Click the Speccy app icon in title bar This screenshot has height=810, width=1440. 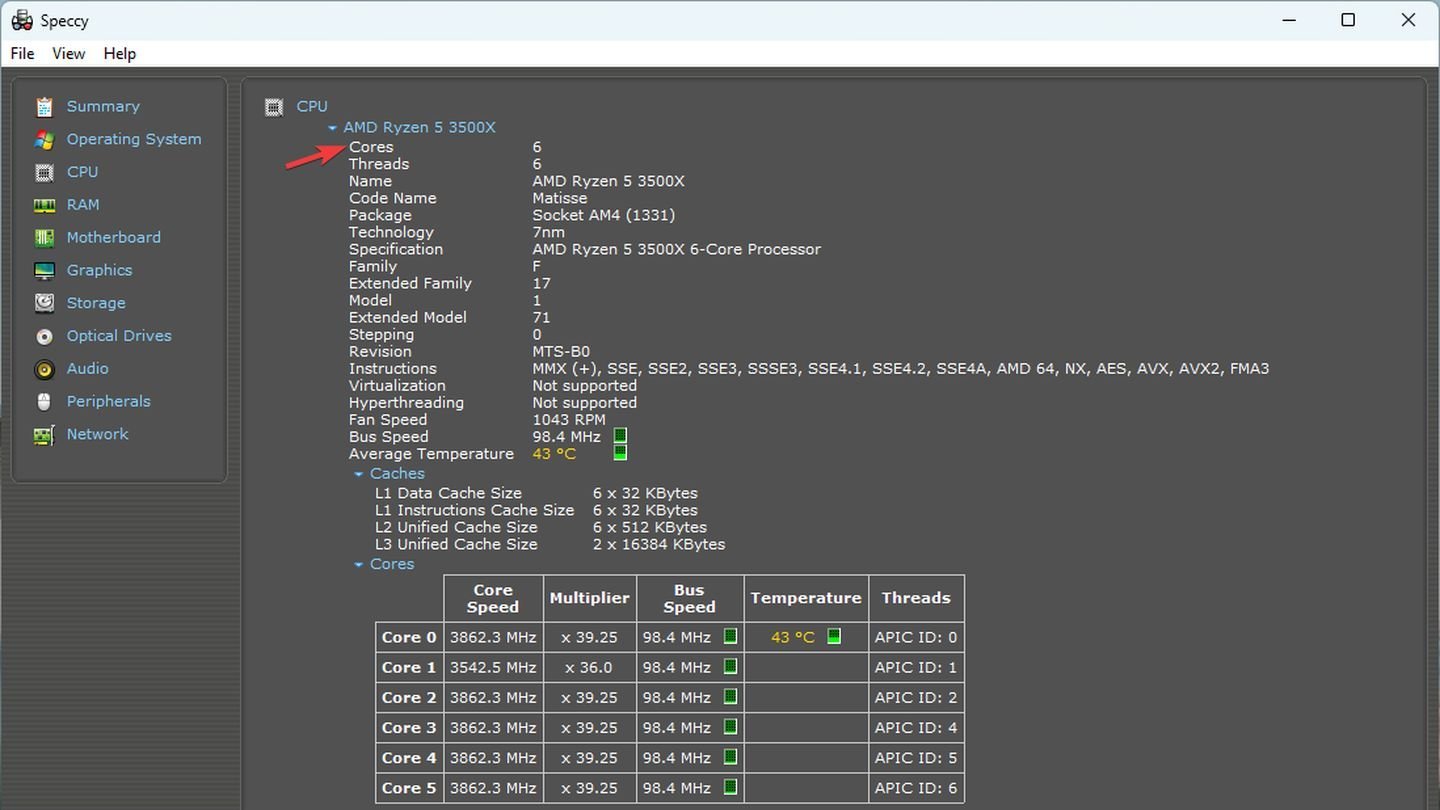[21, 20]
